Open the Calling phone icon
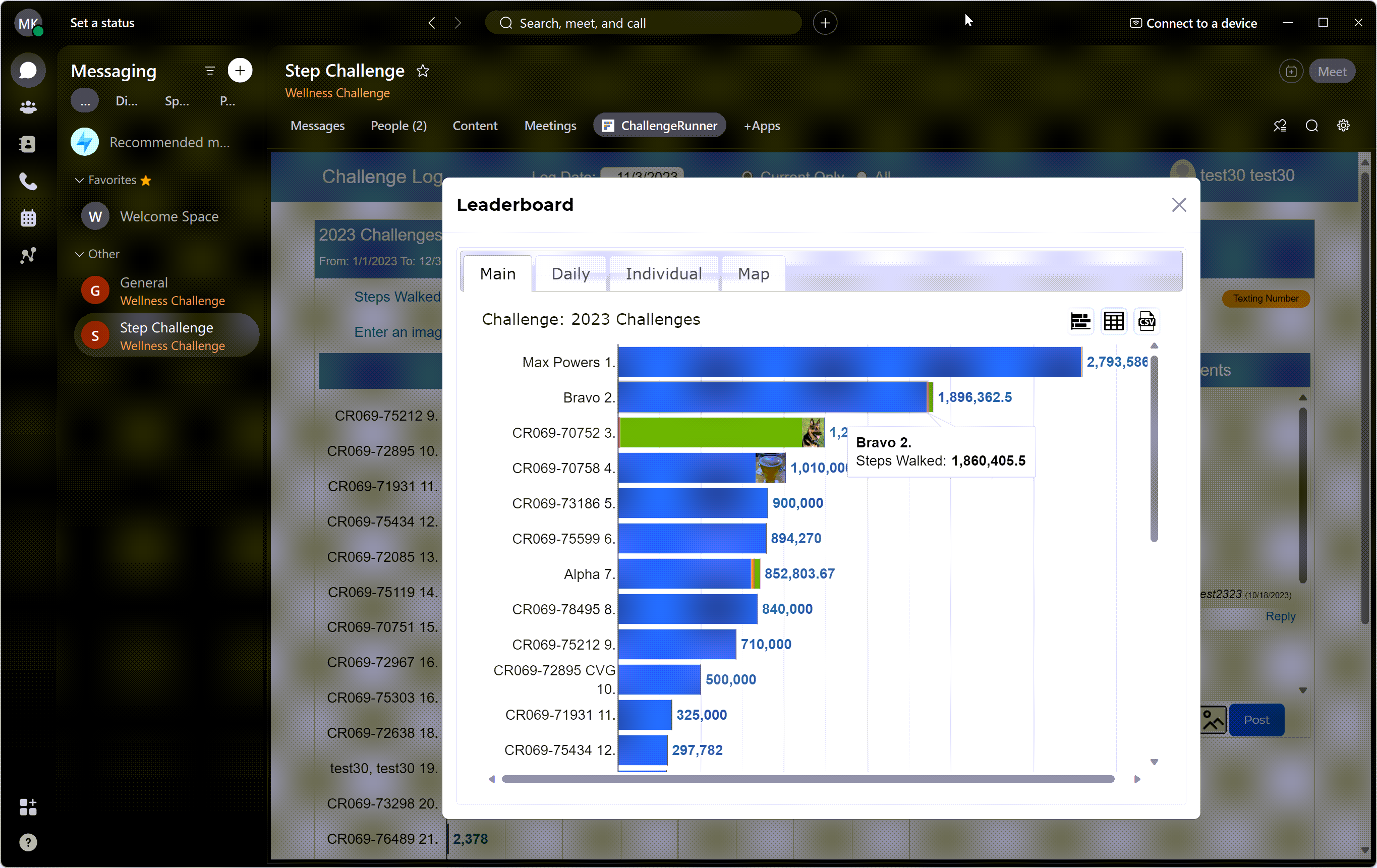This screenshot has width=1377, height=868. tap(27, 181)
